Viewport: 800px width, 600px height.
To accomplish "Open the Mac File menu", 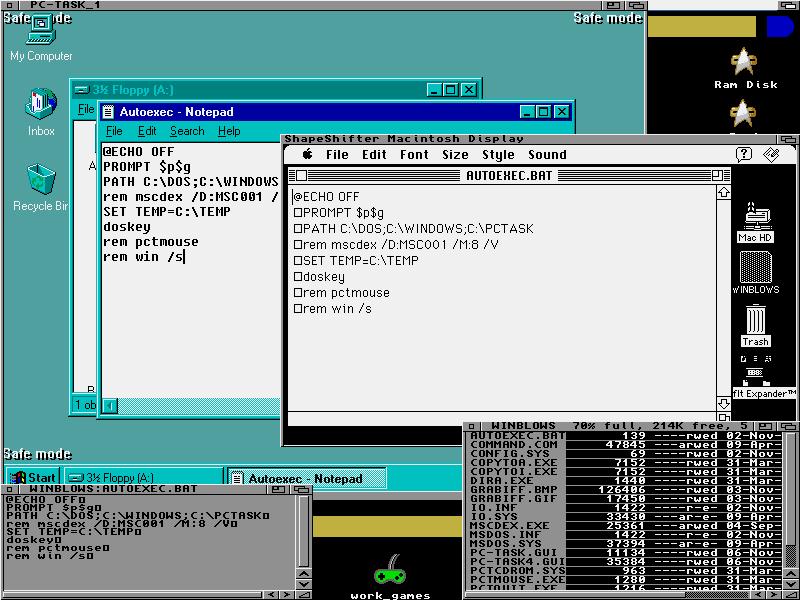I will click(x=337, y=155).
